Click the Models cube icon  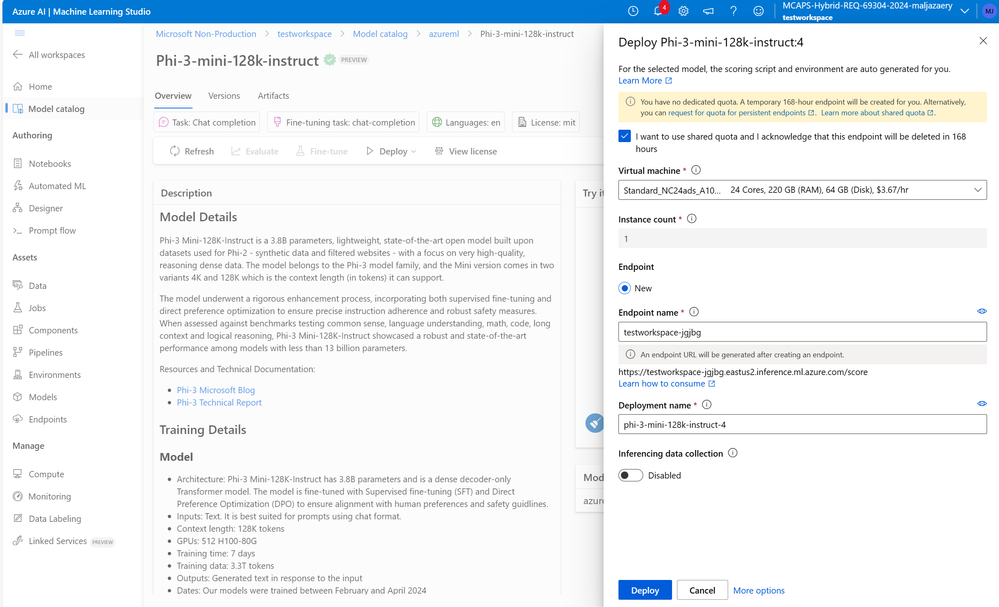point(18,397)
